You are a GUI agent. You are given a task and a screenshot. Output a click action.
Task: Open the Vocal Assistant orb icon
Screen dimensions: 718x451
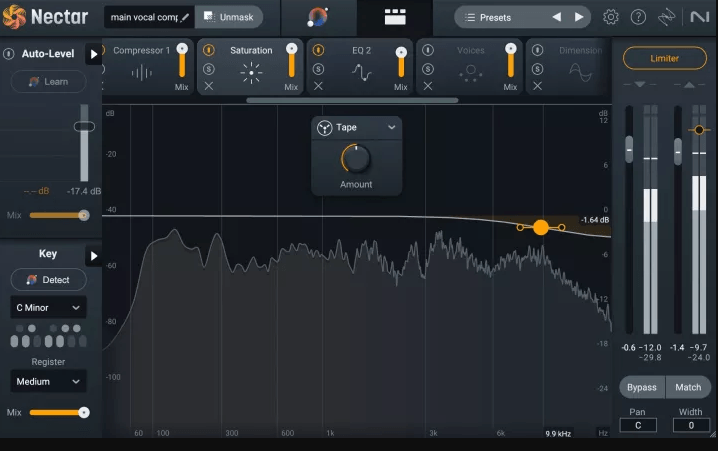[x=317, y=17]
